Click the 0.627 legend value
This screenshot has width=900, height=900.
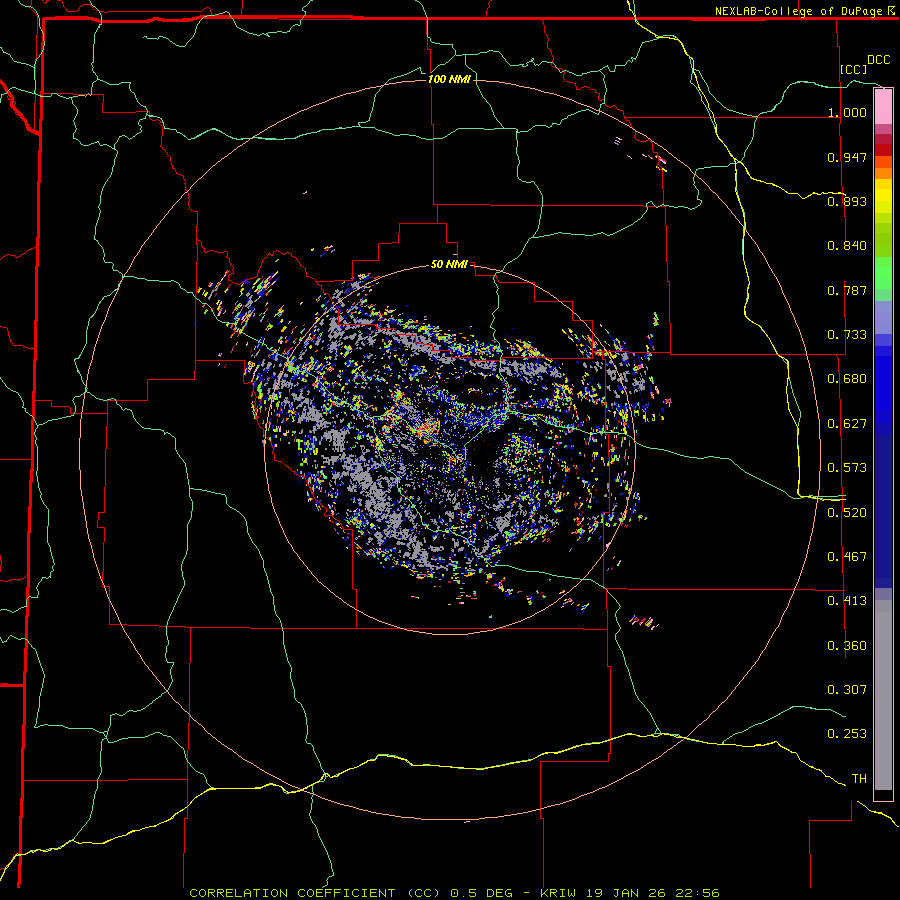tap(847, 424)
